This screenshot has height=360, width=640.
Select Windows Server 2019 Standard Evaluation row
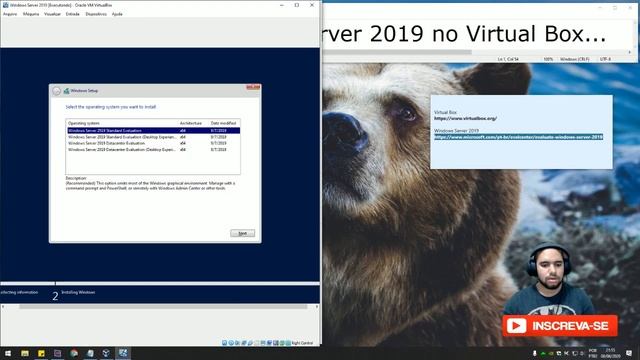tap(153, 131)
